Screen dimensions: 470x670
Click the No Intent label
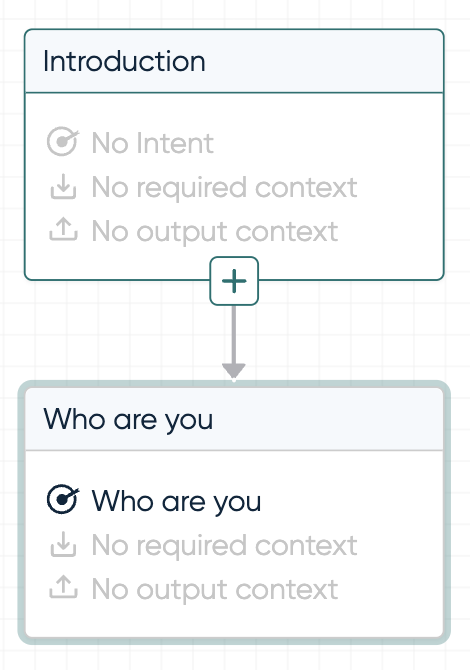coord(153,143)
